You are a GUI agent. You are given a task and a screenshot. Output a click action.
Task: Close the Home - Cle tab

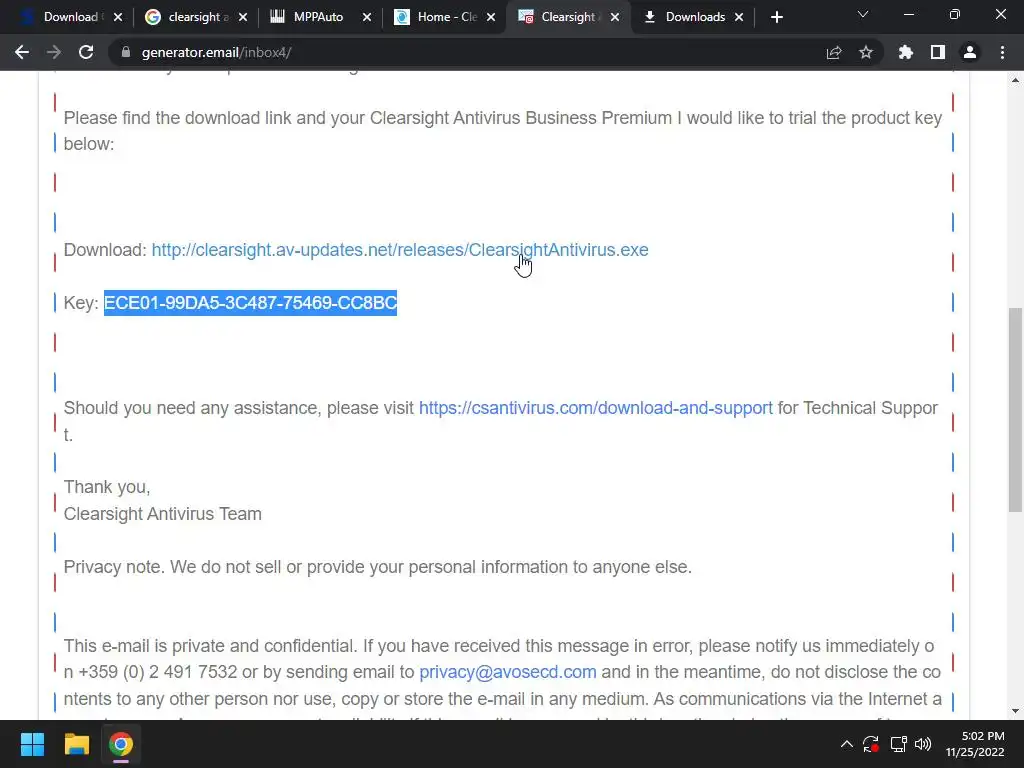(491, 17)
